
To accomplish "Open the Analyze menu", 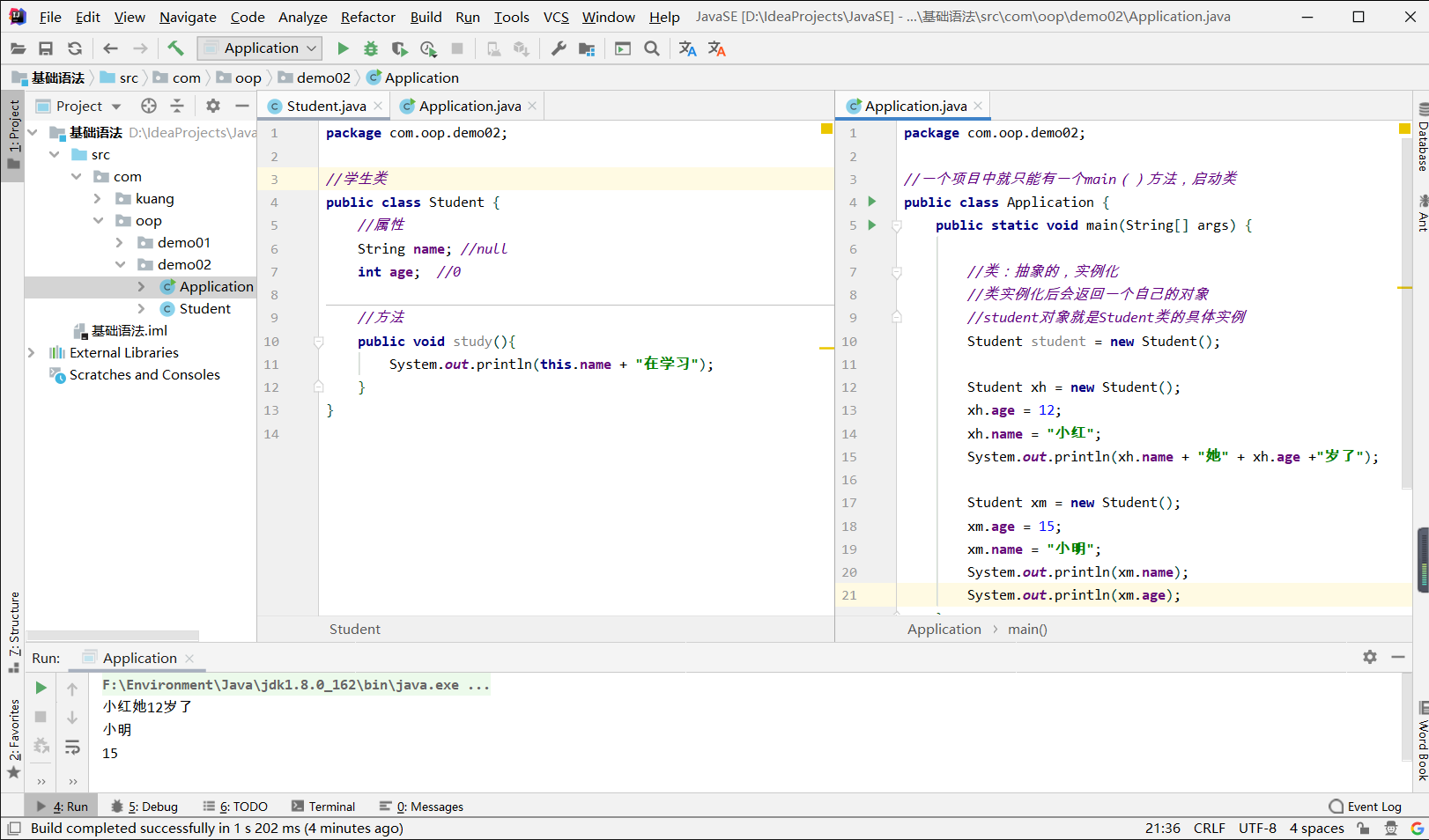I will click(x=302, y=17).
